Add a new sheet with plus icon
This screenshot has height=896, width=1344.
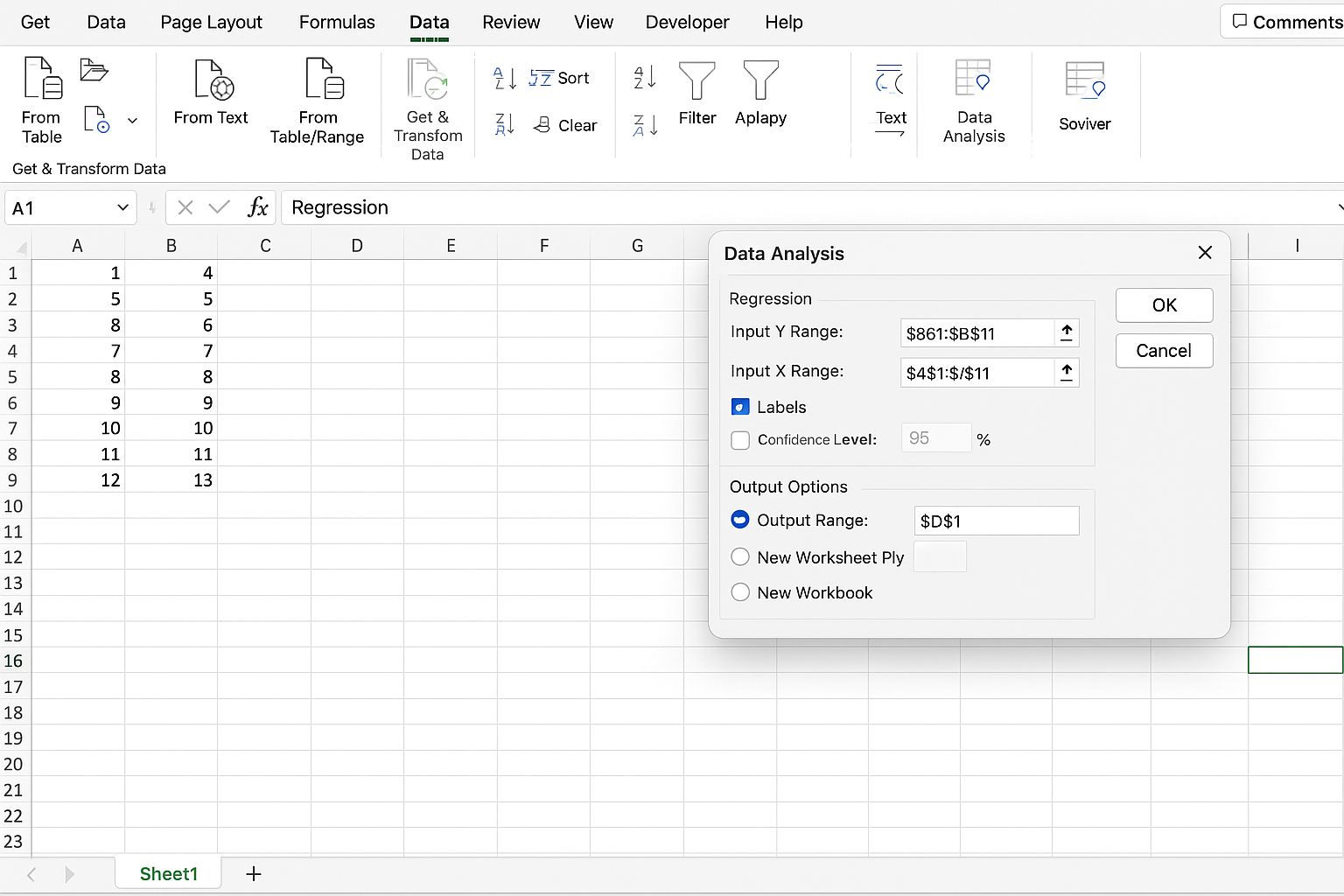[254, 873]
